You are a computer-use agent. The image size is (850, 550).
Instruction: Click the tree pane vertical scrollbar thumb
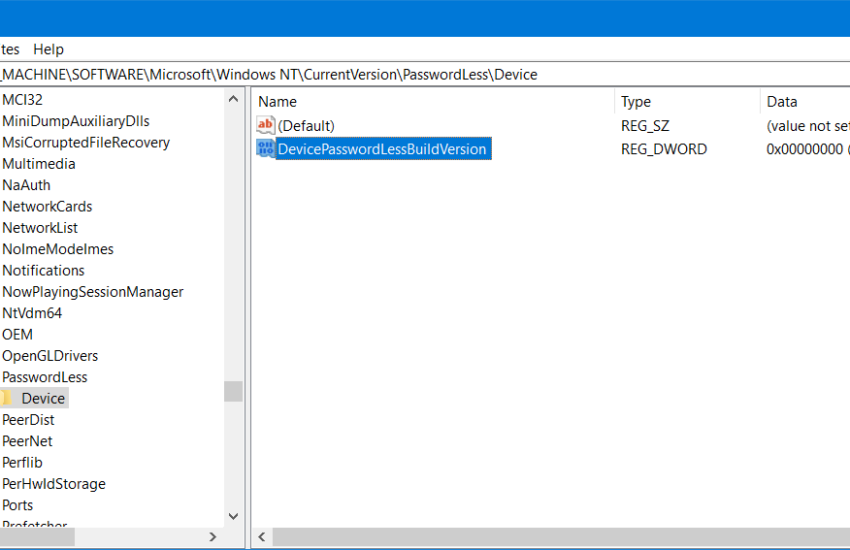tap(233, 390)
